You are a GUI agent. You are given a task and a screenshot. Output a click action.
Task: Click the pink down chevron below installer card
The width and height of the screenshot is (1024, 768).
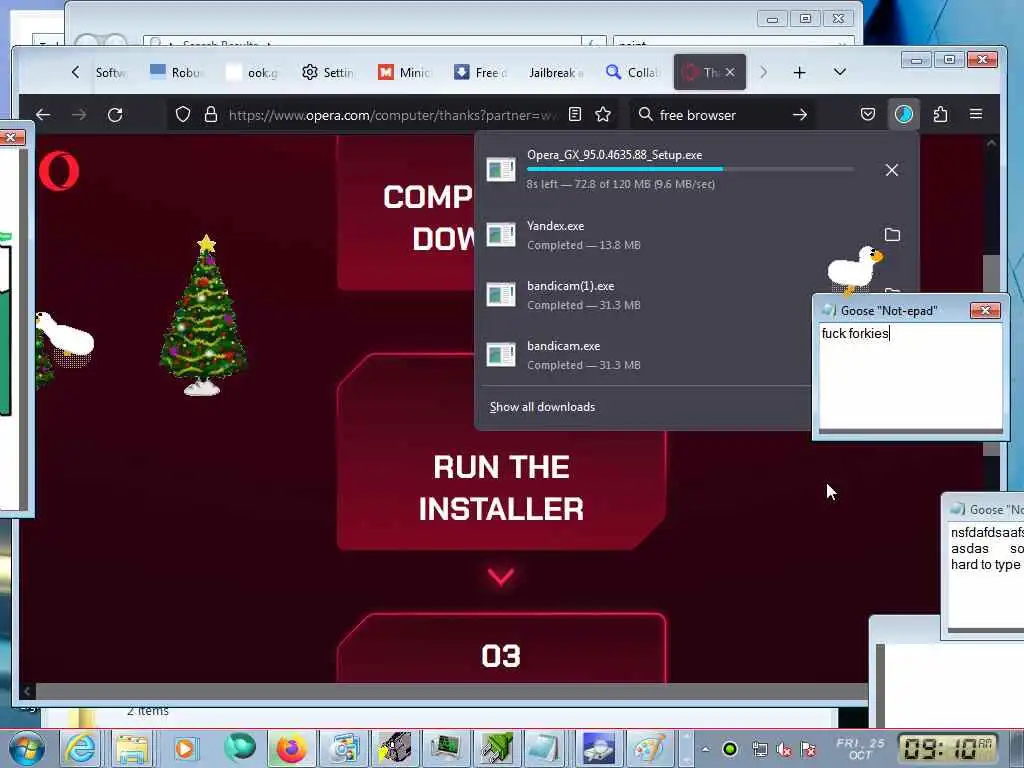click(x=501, y=576)
